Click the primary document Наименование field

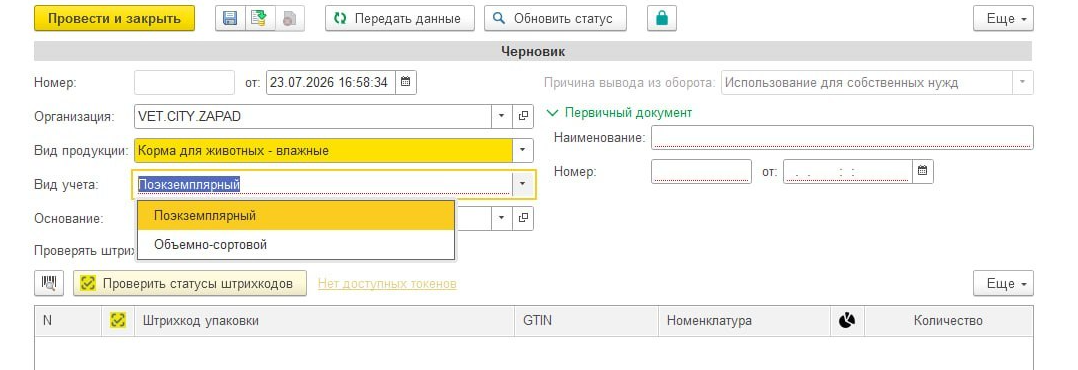pyautogui.click(x=842, y=137)
